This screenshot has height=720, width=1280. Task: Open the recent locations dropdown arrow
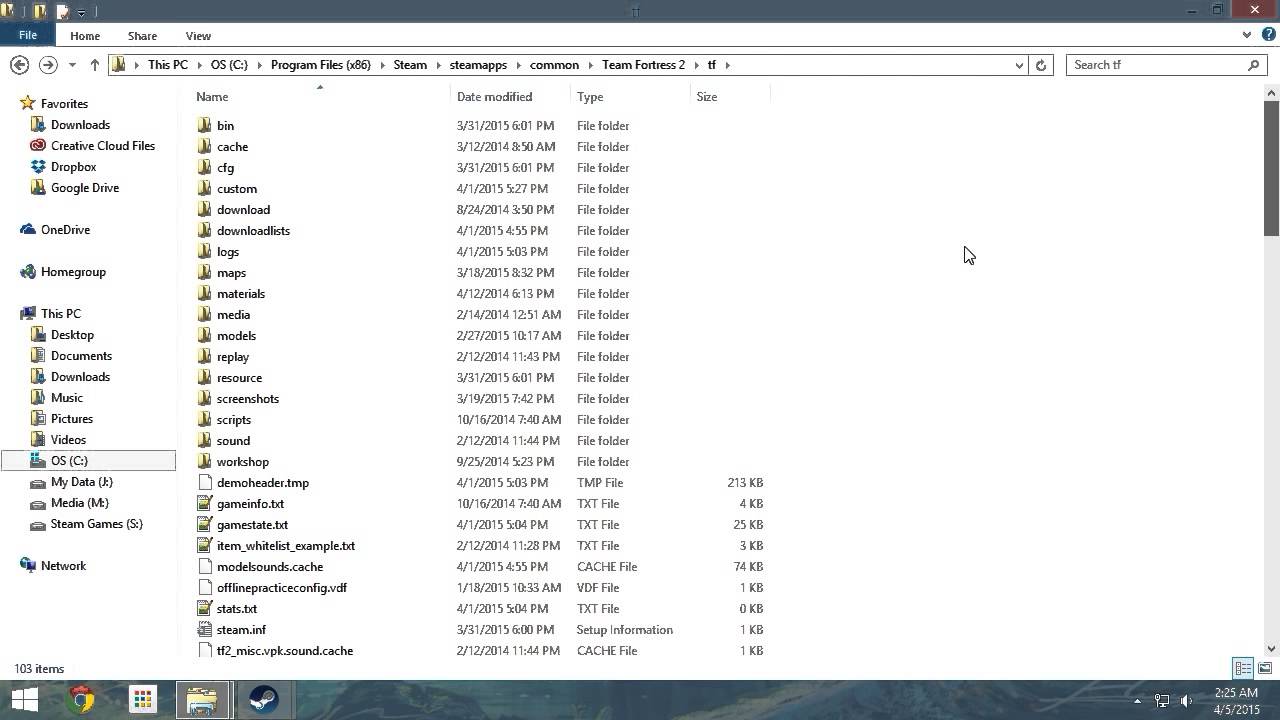tap(72, 65)
